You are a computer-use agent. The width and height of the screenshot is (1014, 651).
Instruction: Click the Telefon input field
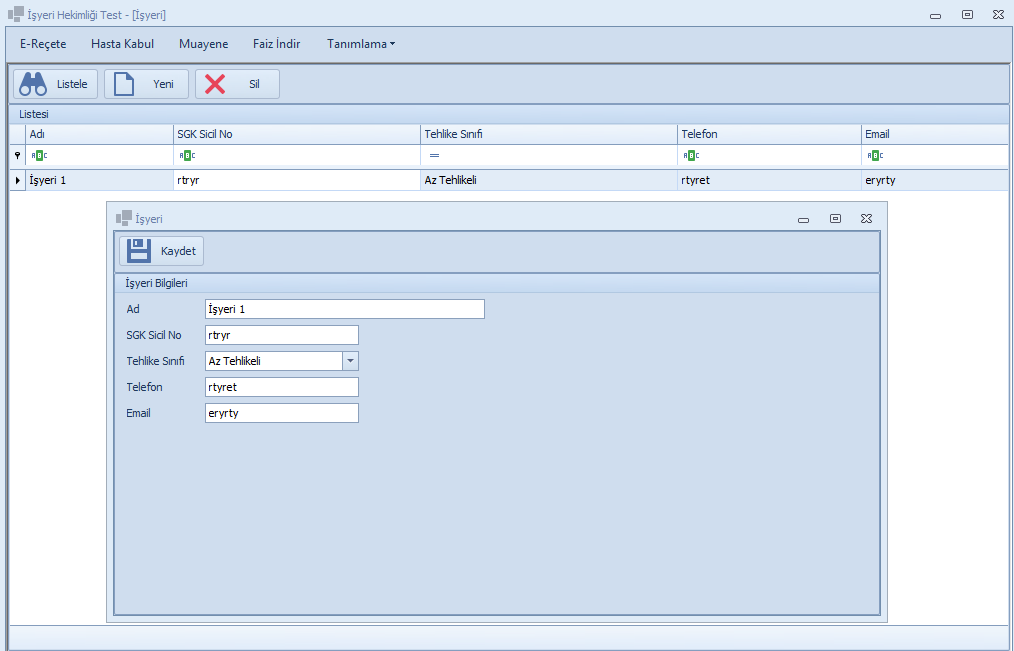pyautogui.click(x=282, y=387)
